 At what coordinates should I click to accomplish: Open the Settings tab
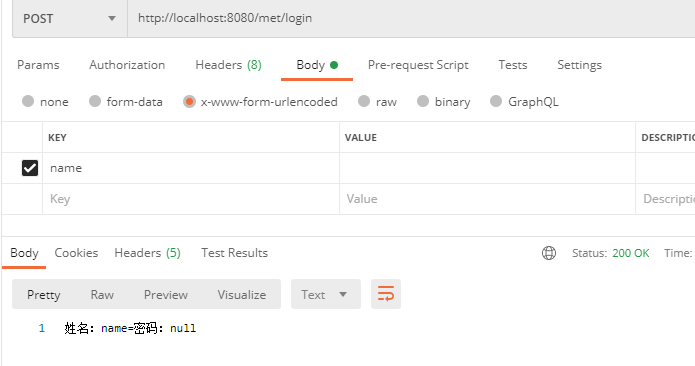coord(579,65)
